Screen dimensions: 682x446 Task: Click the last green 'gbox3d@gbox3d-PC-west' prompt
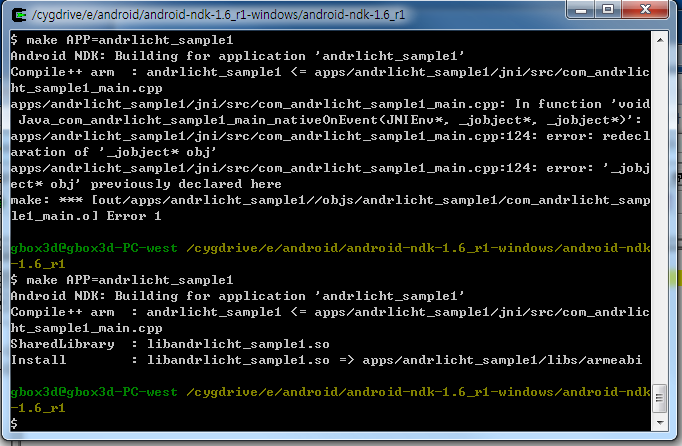[94, 392]
